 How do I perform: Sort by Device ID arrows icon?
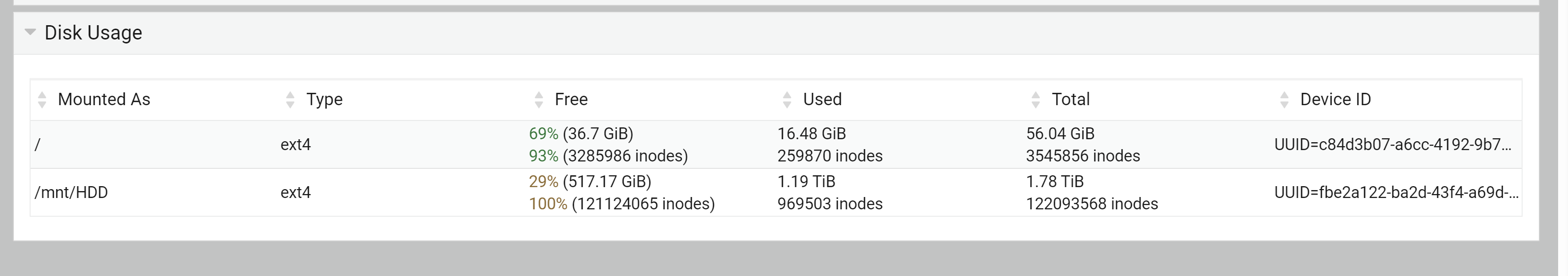coord(1284,99)
